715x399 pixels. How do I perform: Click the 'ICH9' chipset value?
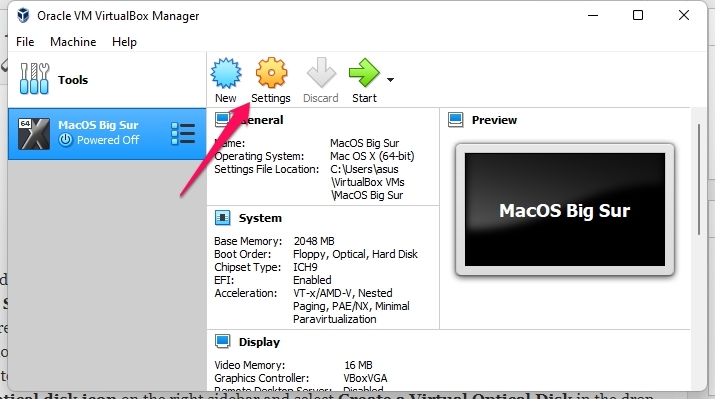305,267
